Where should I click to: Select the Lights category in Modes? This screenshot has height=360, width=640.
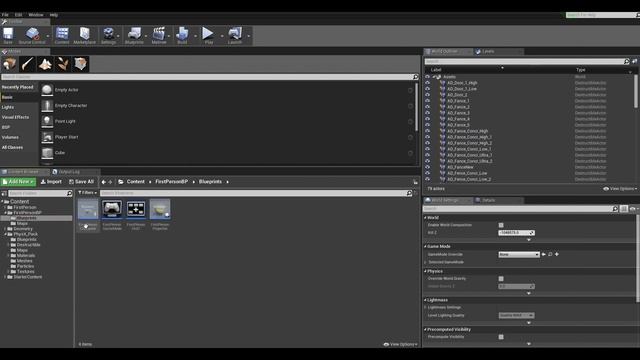click(8, 107)
